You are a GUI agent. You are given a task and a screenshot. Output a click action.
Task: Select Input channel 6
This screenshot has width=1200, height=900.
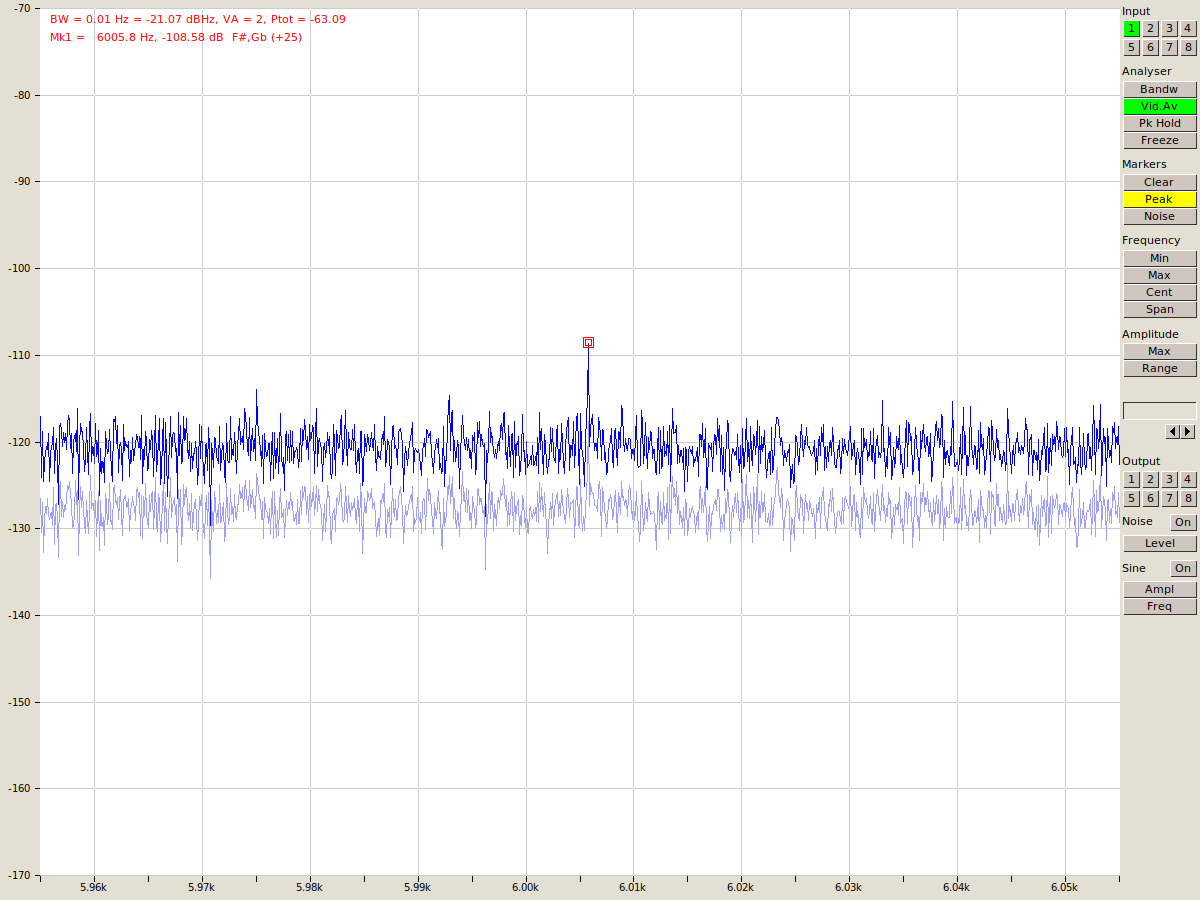pyautogui.click(x=1150, y=47)
